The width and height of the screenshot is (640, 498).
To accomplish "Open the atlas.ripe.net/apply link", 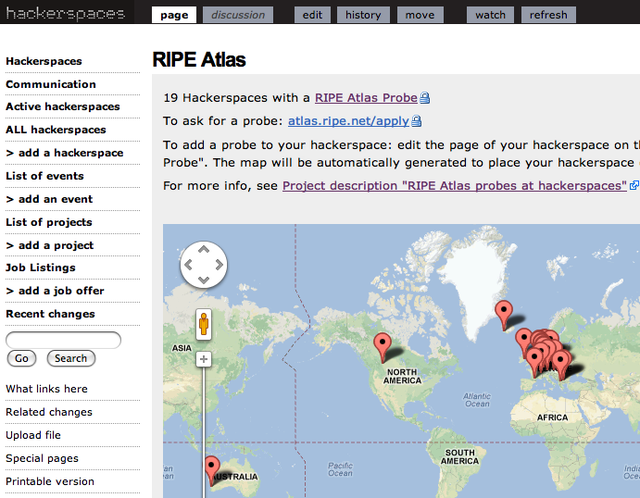I will point(349,121).
